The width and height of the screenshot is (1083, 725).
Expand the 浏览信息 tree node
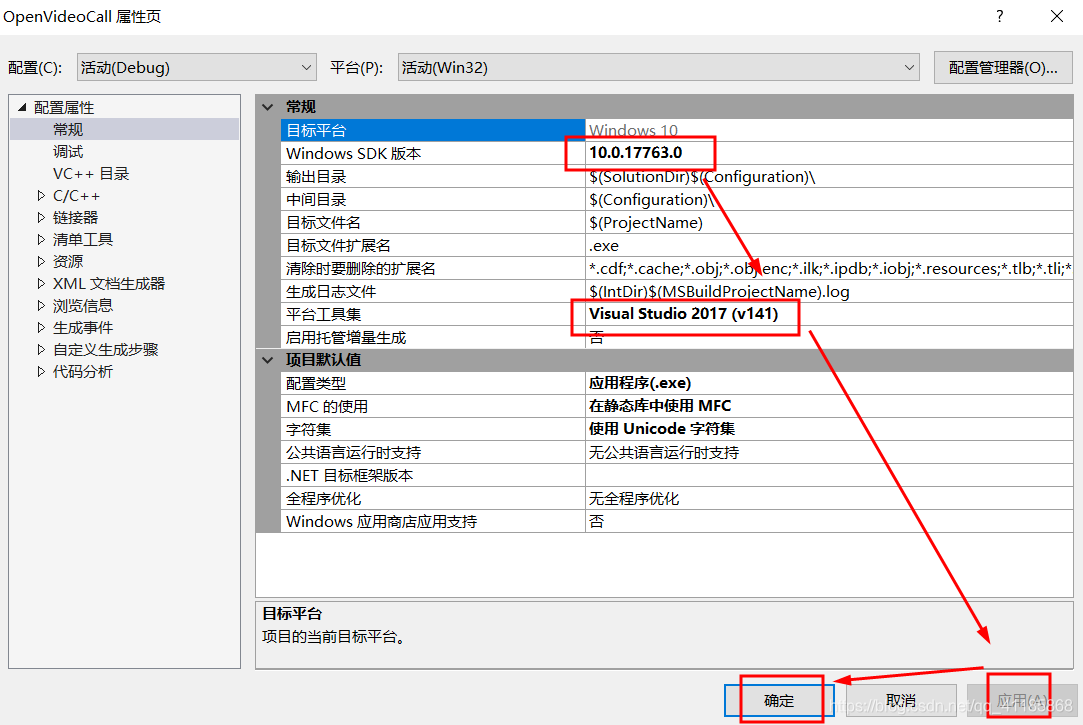click(x=41, y=306)
